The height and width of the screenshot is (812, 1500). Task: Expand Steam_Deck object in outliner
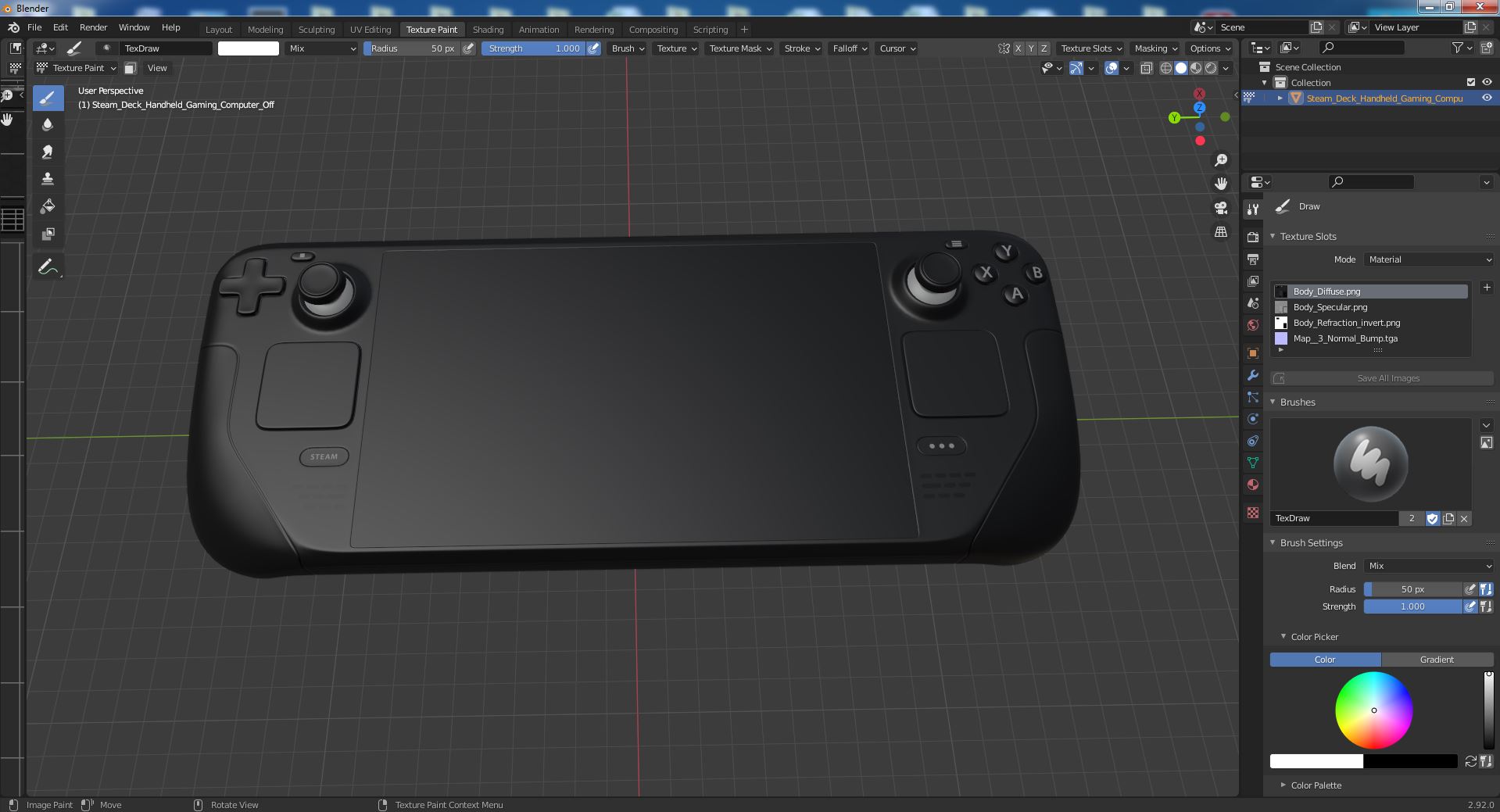pyautogui.click(x=1280, y=98)
